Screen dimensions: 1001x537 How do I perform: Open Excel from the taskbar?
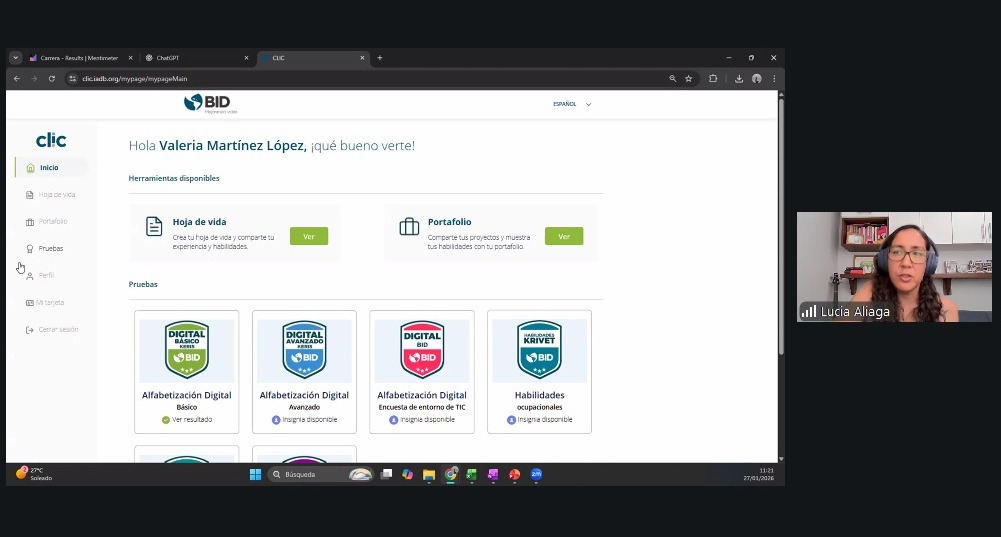coord(472,474)
